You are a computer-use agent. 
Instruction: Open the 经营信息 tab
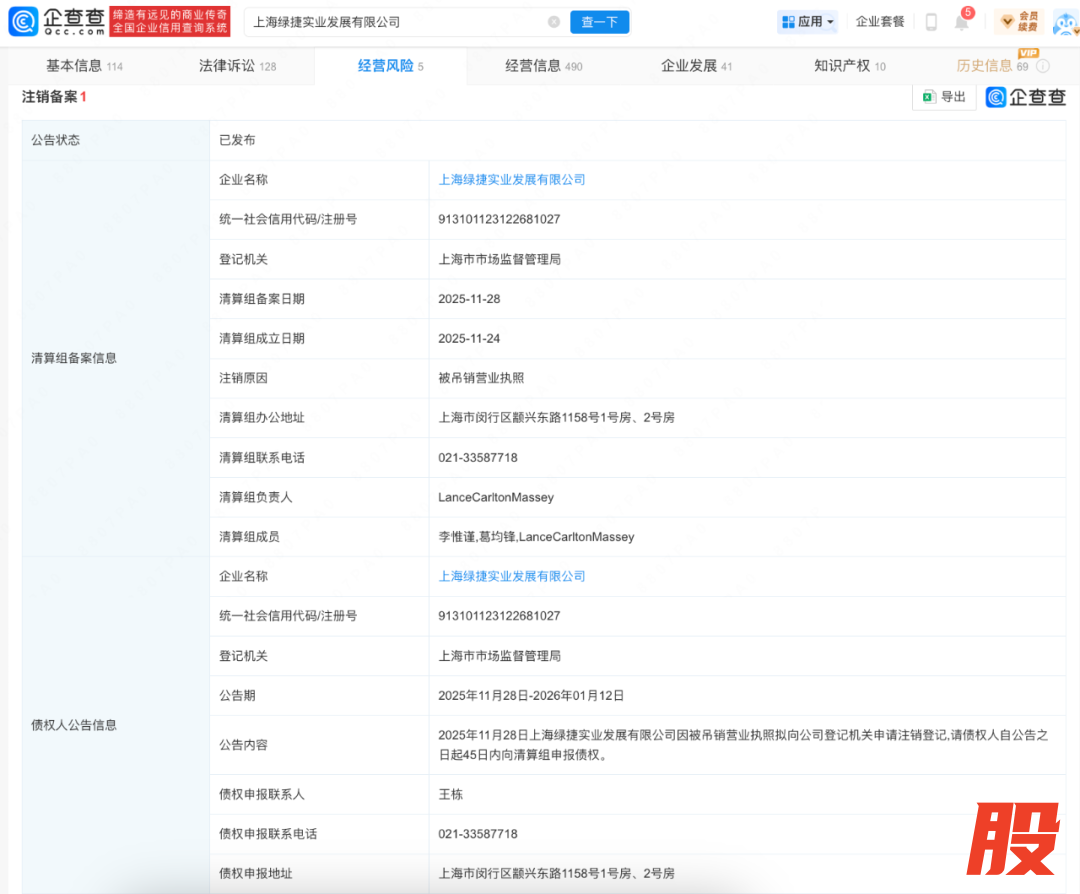(x=543, y=66)
